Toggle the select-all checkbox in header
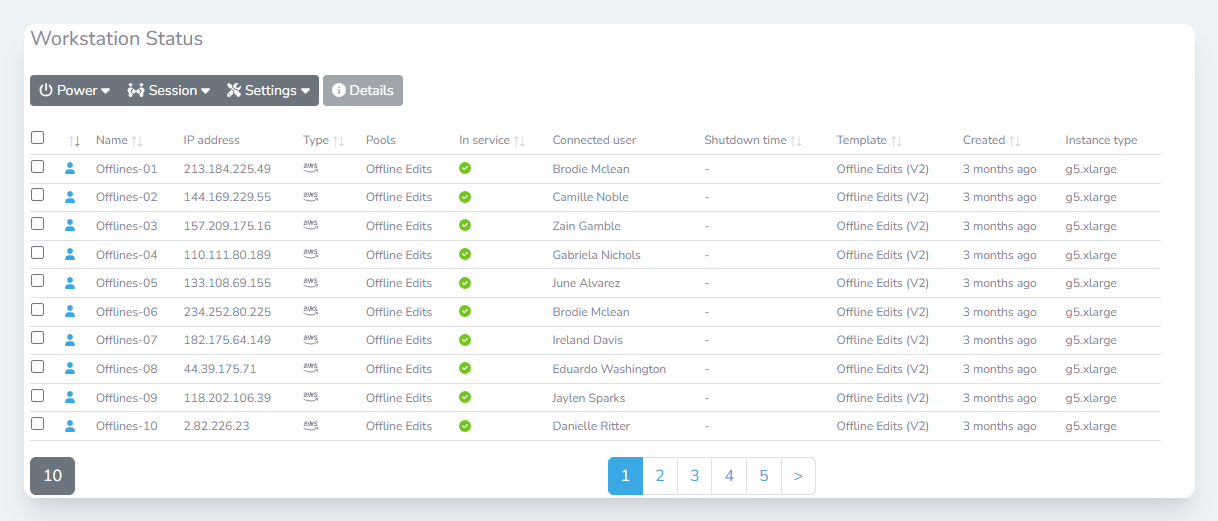This screenshot has width=1218, height=521. [38, 138]
